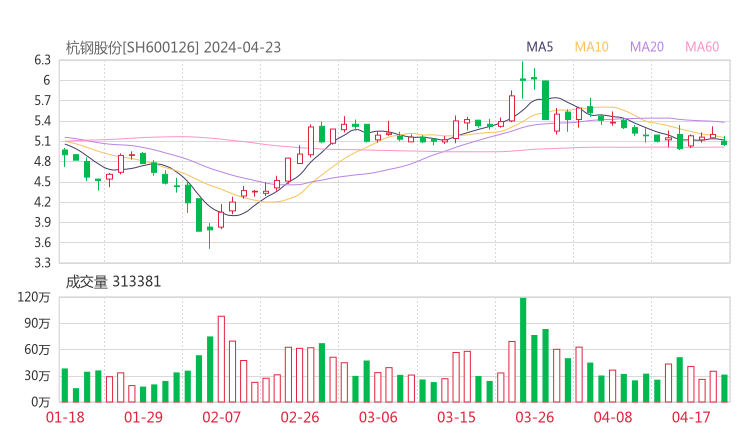Click the tallest red volume bar at 02-07
Image resolution: width=740 pixels, height=440 pixels.
[221, 359]
